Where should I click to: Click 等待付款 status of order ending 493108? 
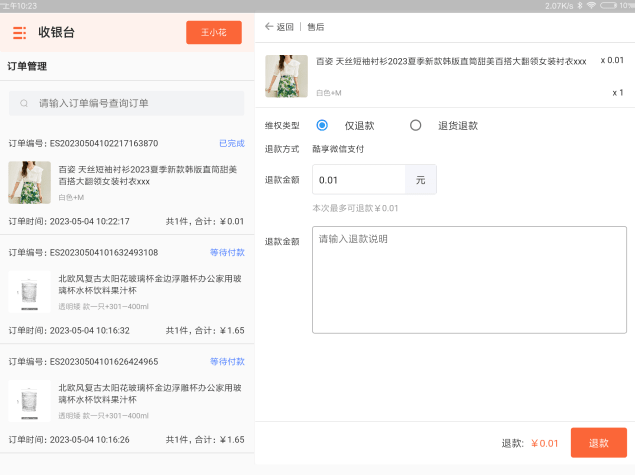[227, 253]
